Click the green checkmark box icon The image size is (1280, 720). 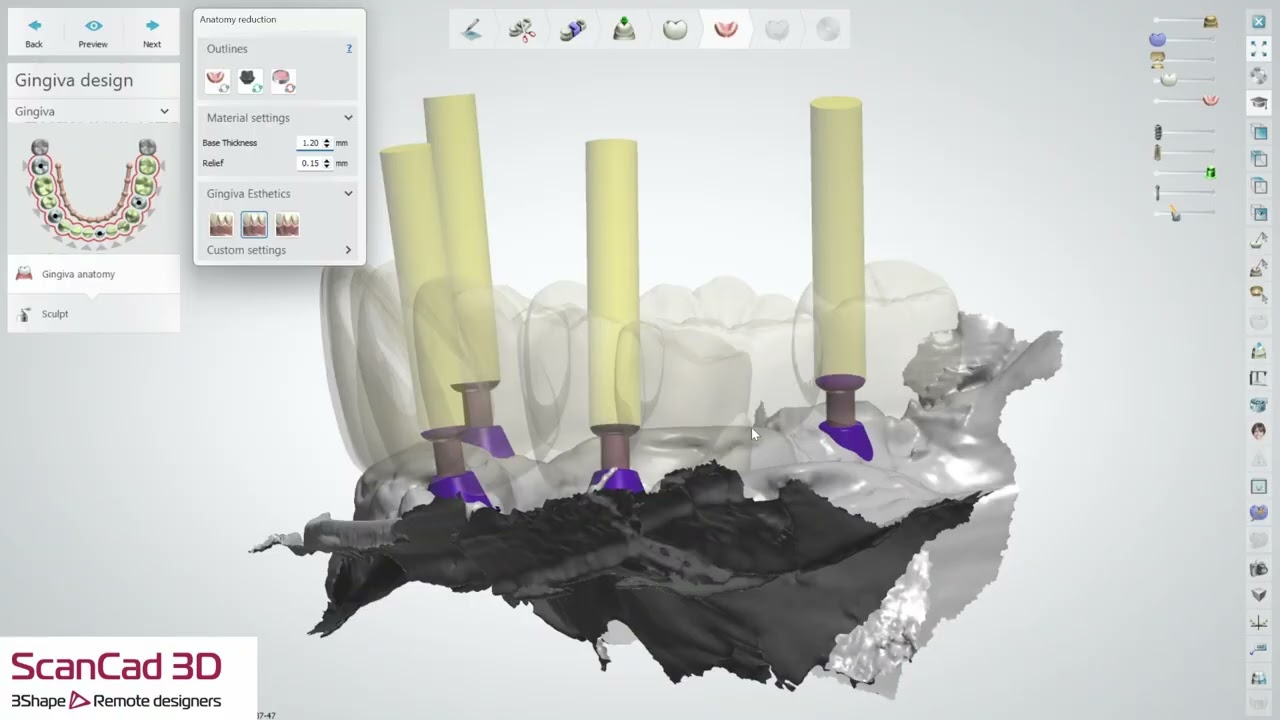[x=1259, y=487]
